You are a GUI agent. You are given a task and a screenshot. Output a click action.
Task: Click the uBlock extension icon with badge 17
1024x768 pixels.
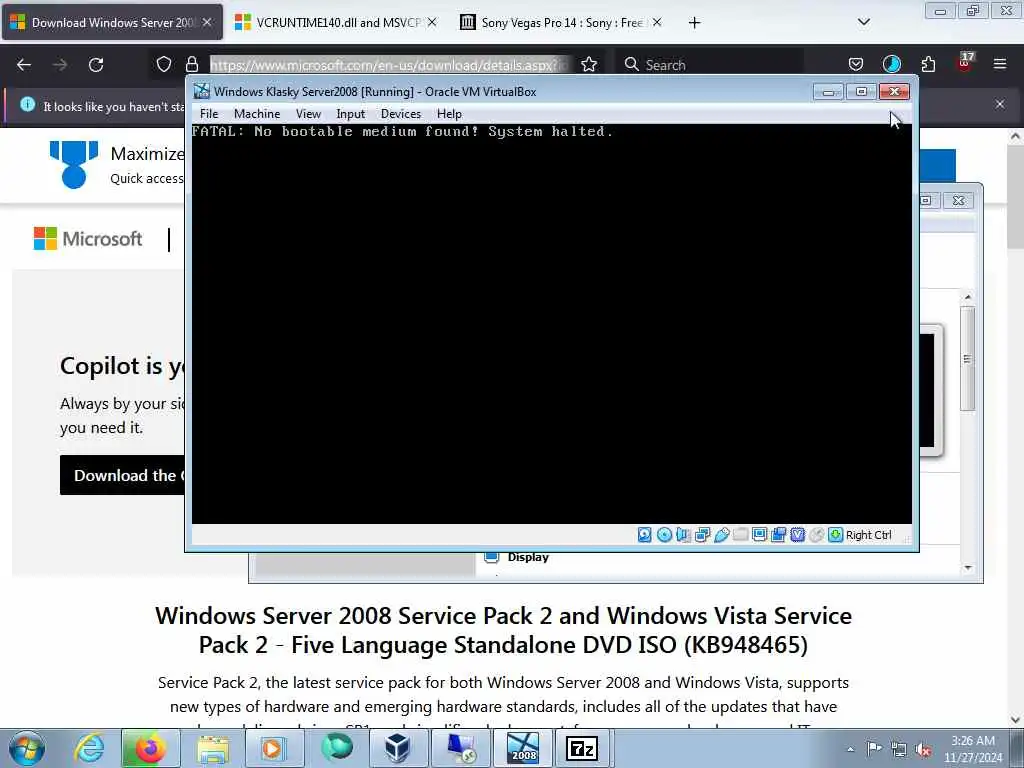(x=965, y=63)
